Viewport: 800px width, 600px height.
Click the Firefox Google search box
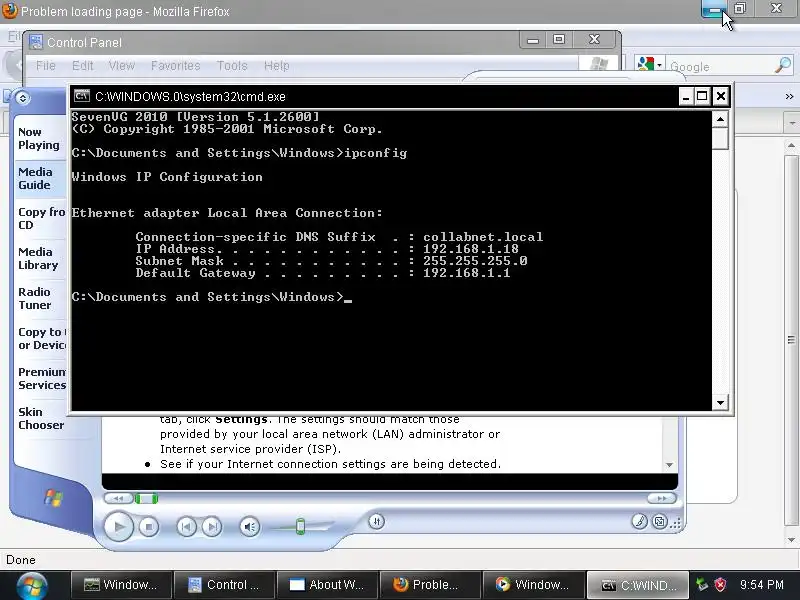(x=719, y=67)
